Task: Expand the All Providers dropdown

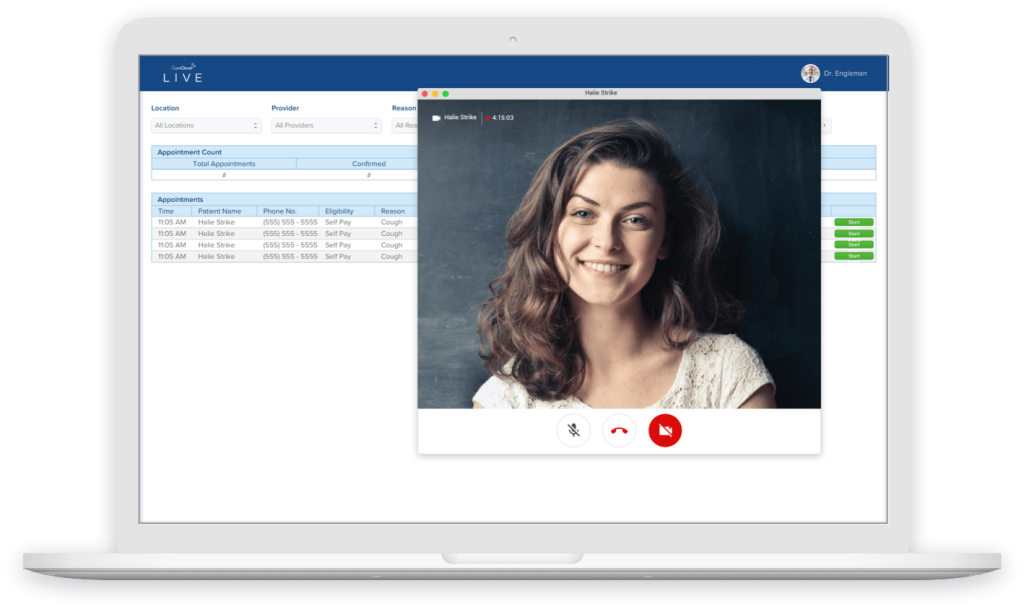Action: pos(326,126)
